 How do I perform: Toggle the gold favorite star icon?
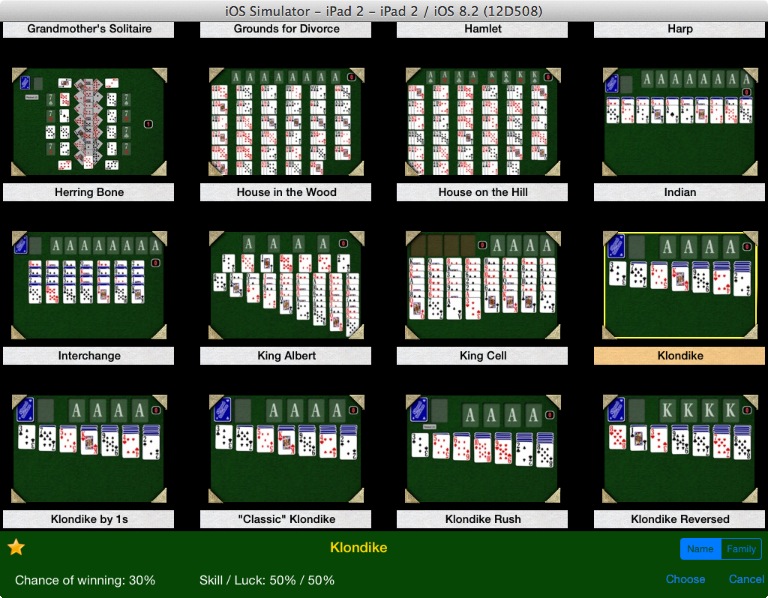16,547
